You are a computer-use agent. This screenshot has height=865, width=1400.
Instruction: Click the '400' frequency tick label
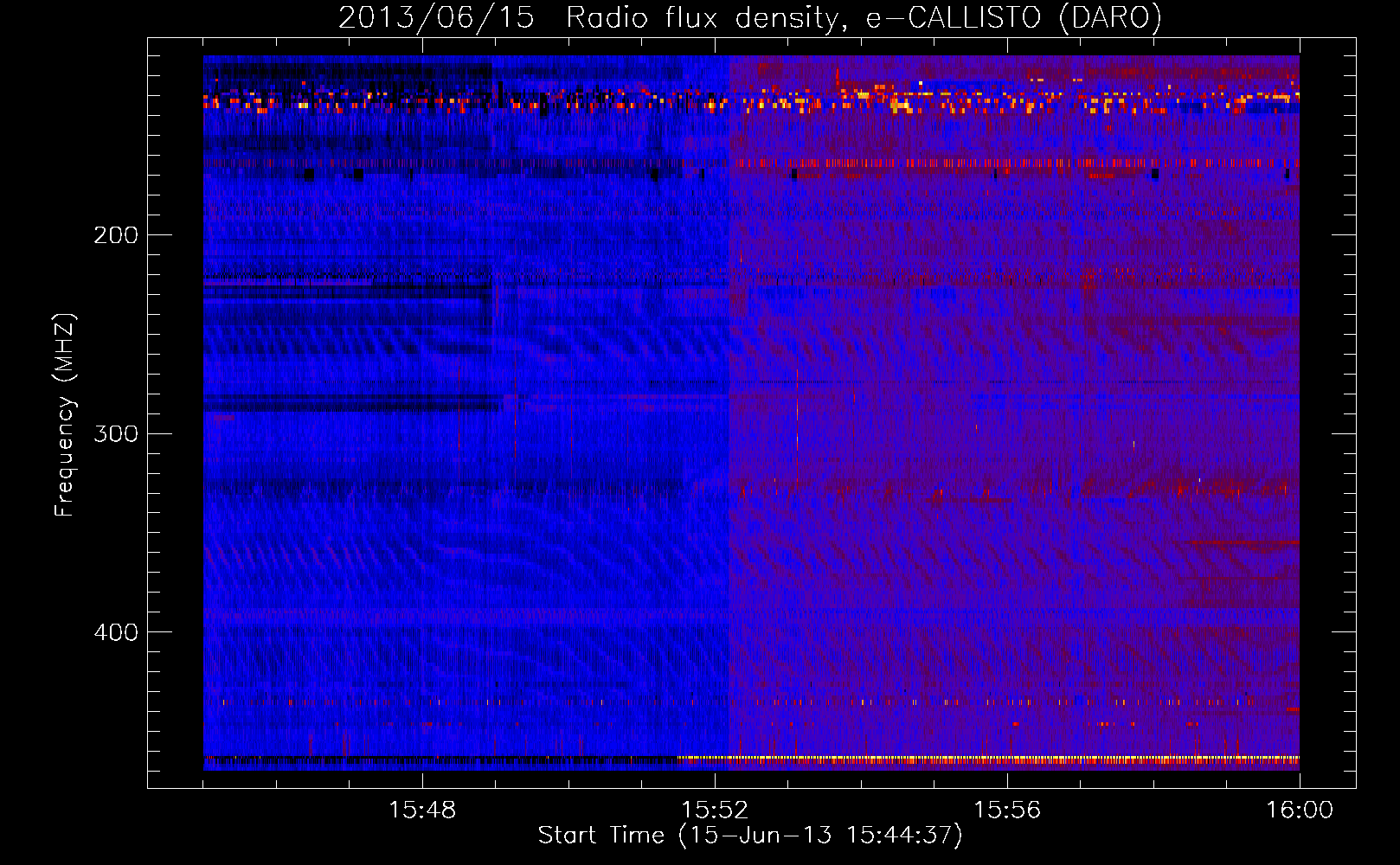tap(116, 632)
